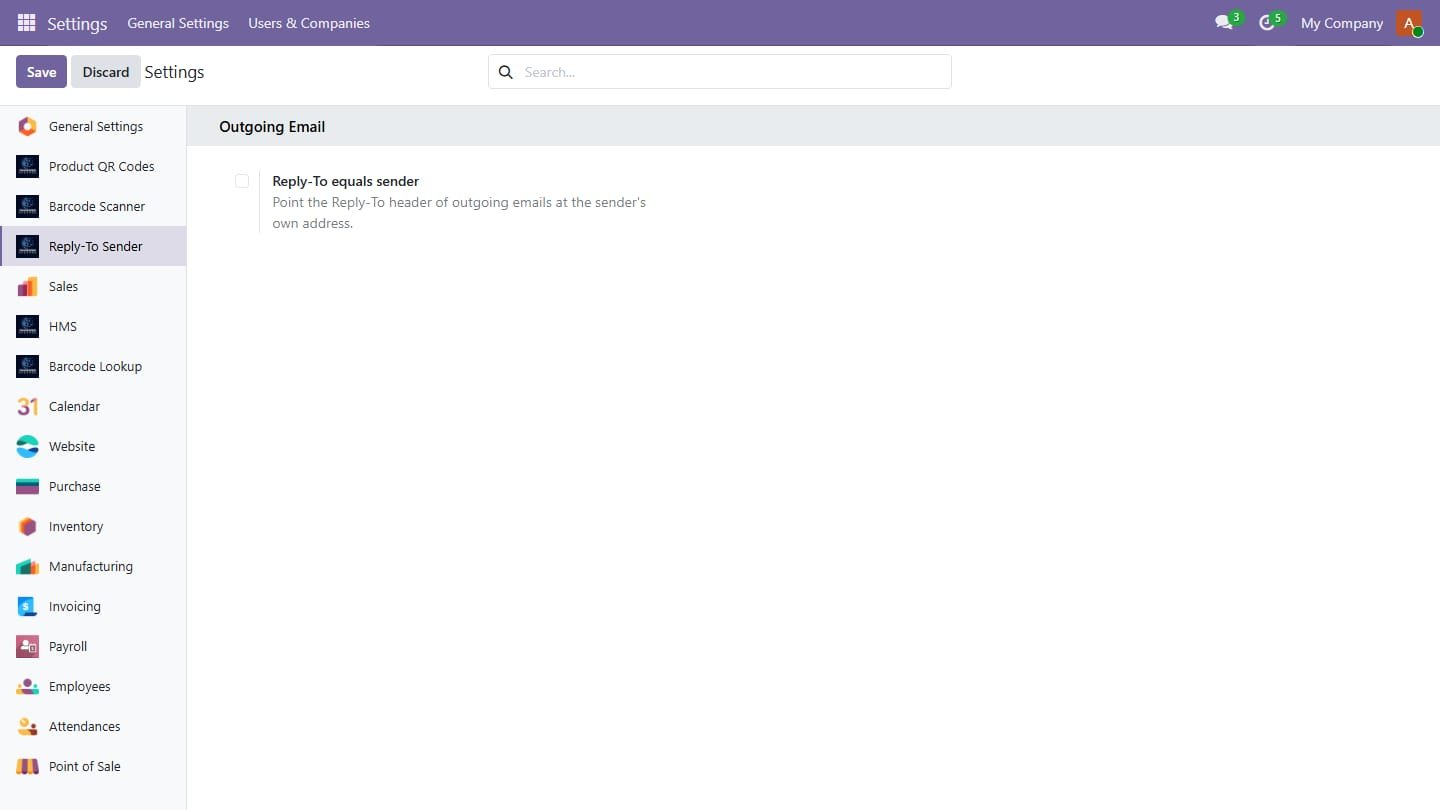The image size is (1440, 810).
Task: Click the magnifier icon in search bar
Action: (x=506, y=72)
